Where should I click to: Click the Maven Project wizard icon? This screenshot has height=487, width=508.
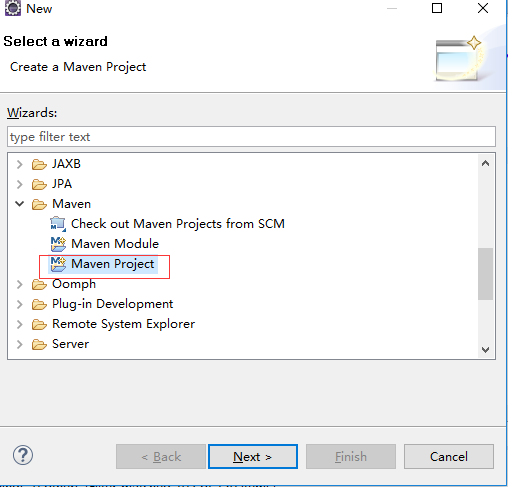(x=58, y=264)
